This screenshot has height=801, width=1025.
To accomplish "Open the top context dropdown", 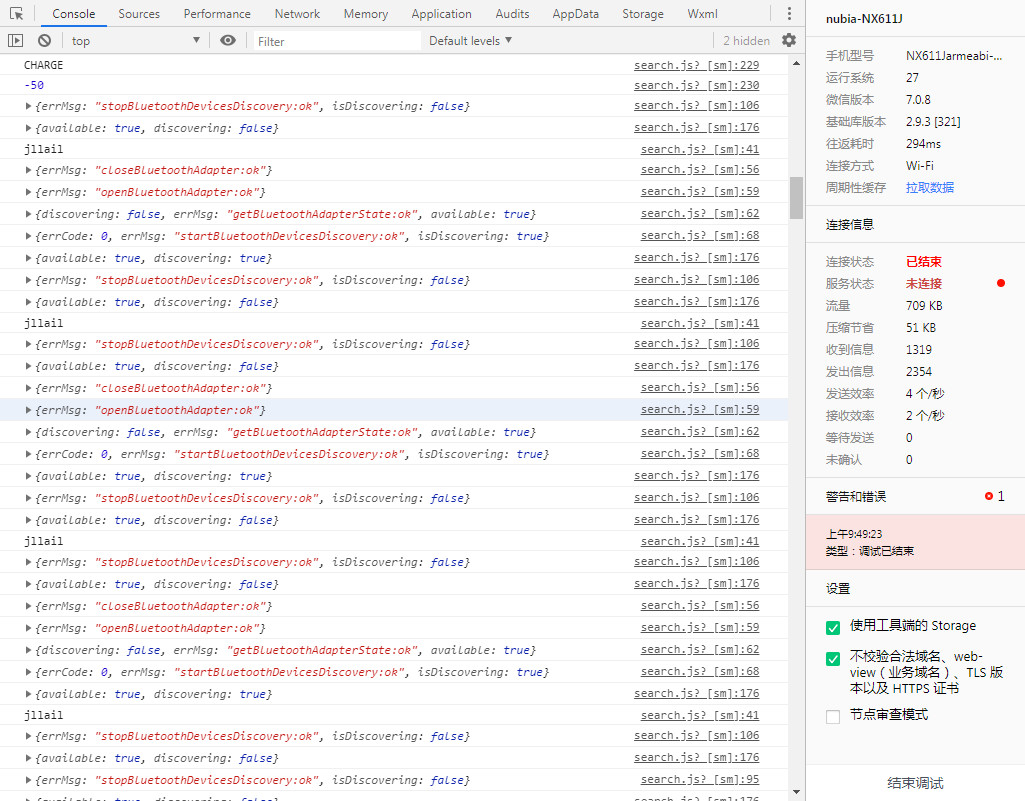I will [136, 41].
